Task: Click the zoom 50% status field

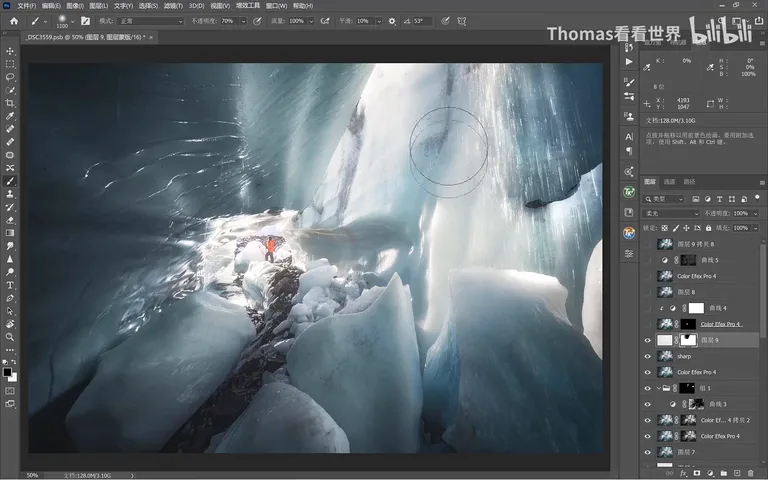Action: pyautogui.click(x=32, y=475)
